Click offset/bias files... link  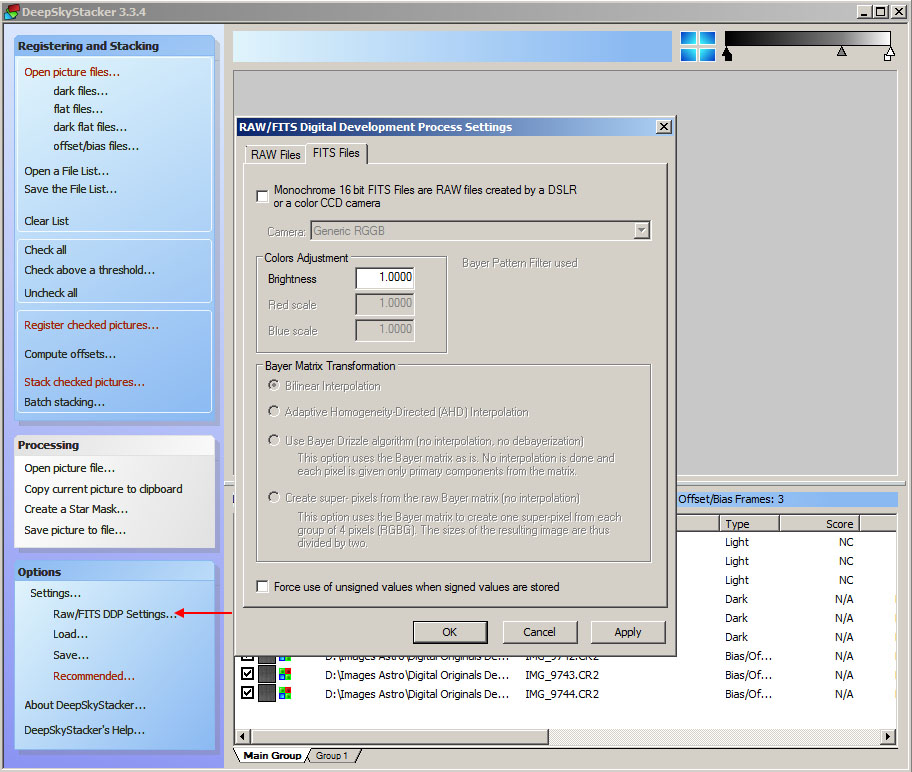pos(96,146)
